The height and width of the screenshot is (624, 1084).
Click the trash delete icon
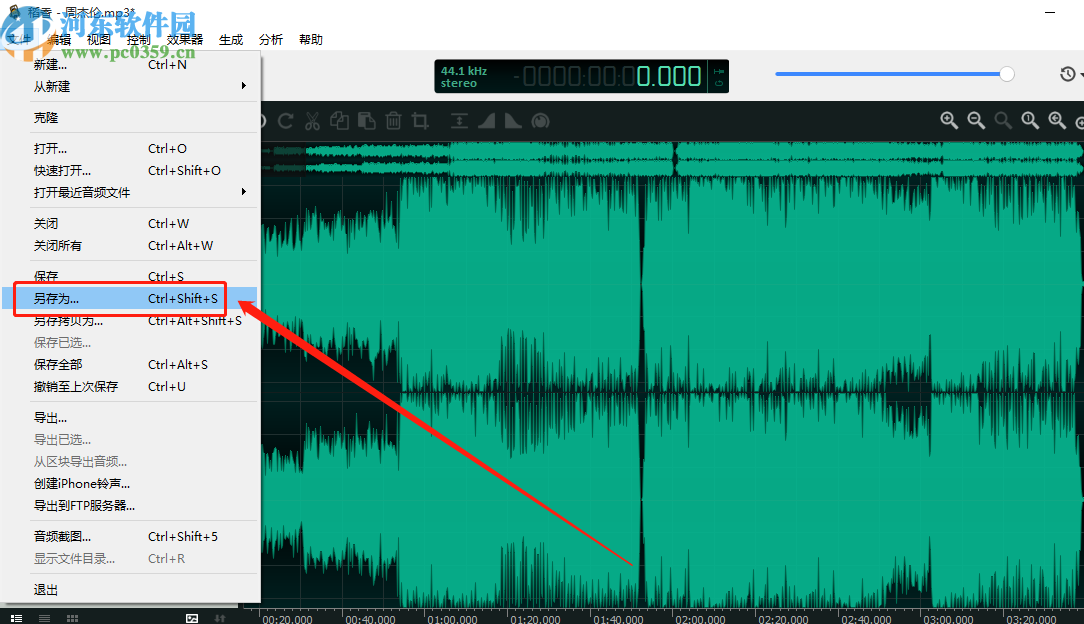393,121
